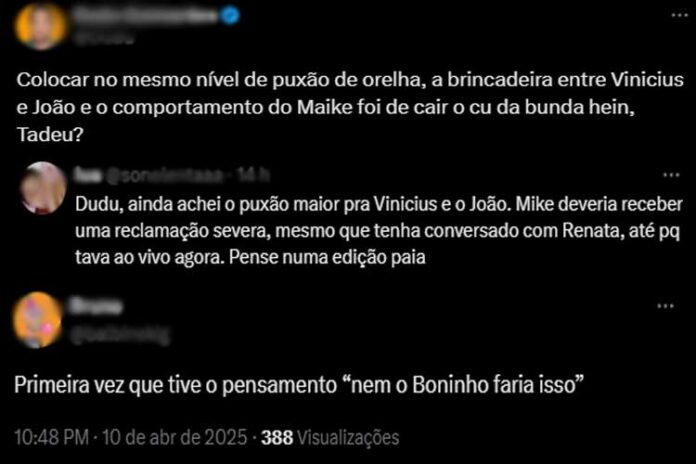Open the 388 Visualizações count
Image resolution: width=696 pixels, height=464 pixels.
(330, 437)
